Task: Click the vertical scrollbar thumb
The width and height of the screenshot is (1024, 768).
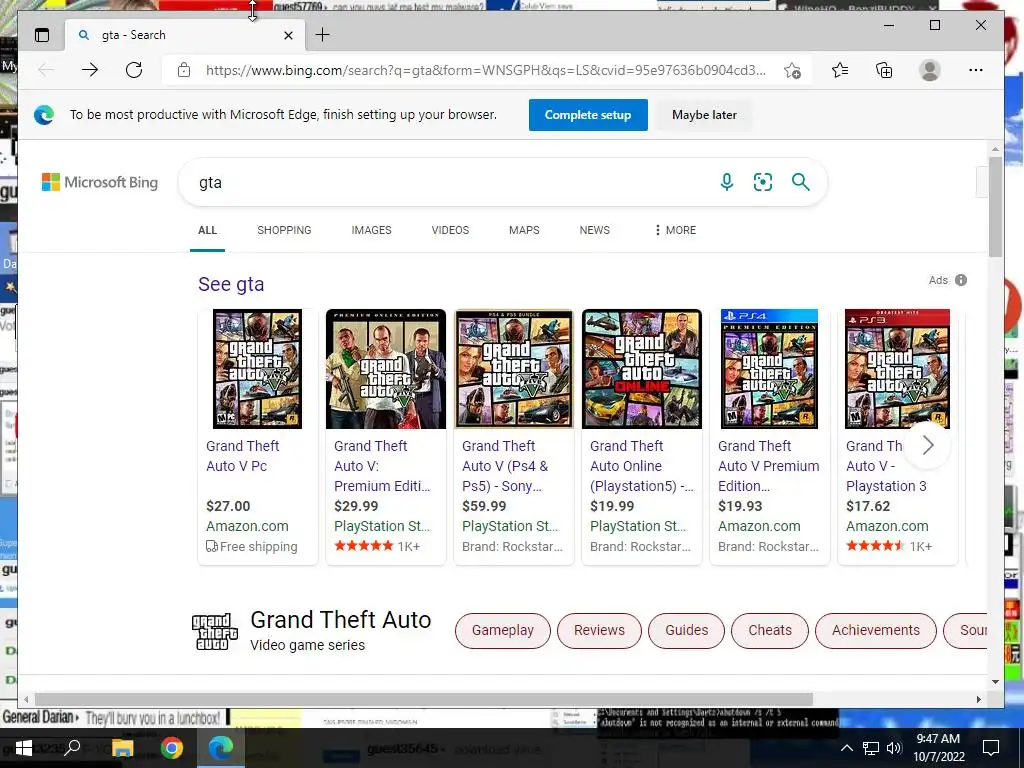Action: [x=995, y=207]
